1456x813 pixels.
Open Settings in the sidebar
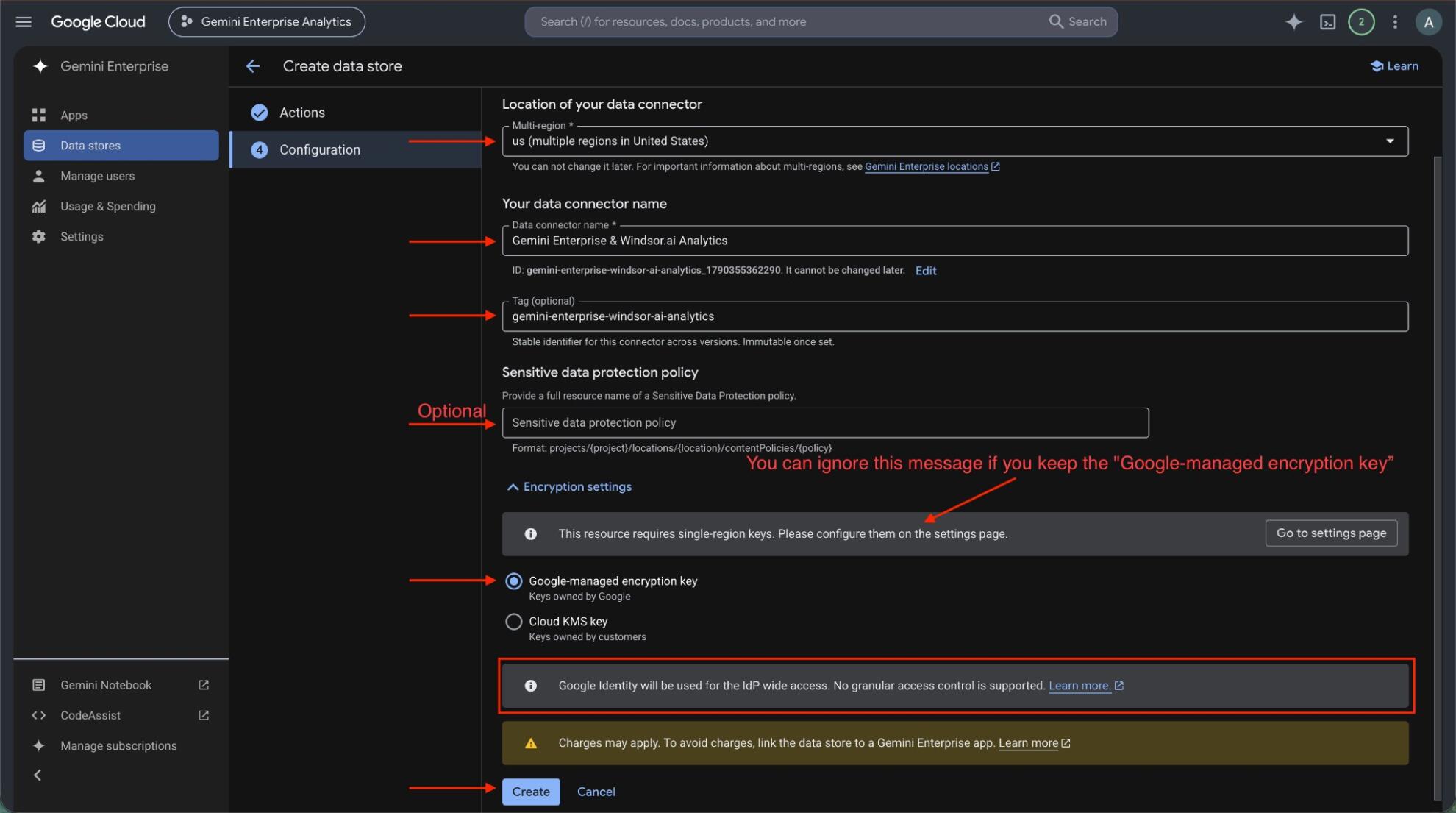tap(121, 236)
